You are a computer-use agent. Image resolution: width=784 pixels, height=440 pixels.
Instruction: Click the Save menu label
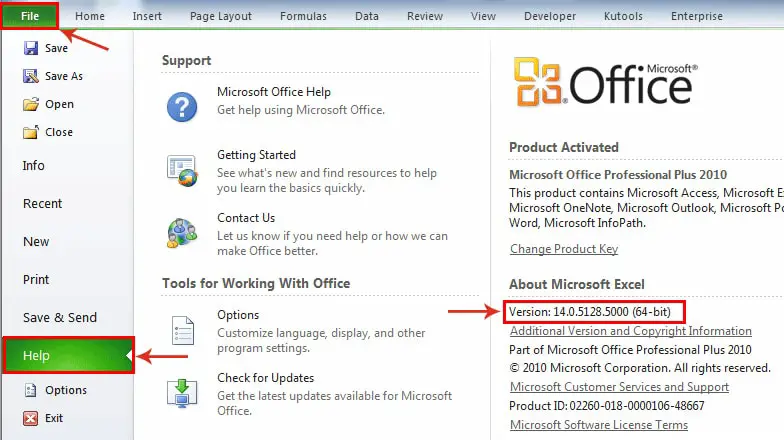point(56,48)
